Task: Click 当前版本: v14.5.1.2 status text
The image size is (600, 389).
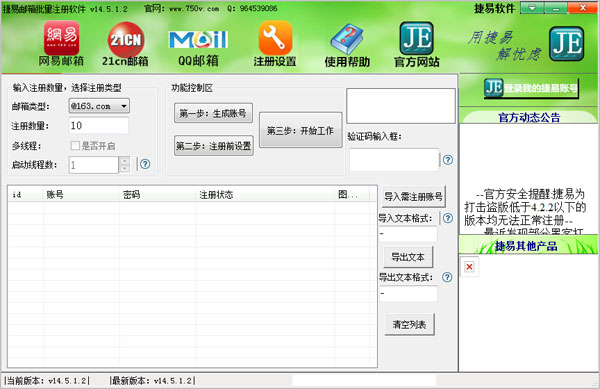Action: 47,381
